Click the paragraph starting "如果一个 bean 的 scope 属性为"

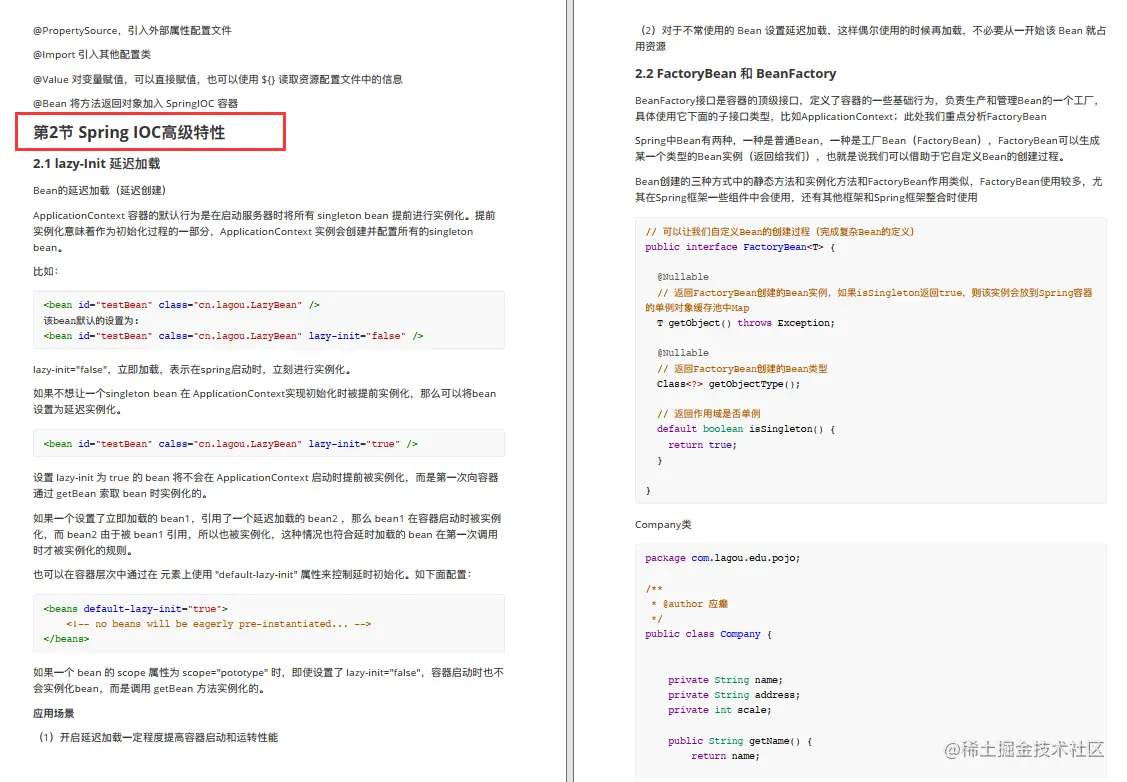click(268, 681)
